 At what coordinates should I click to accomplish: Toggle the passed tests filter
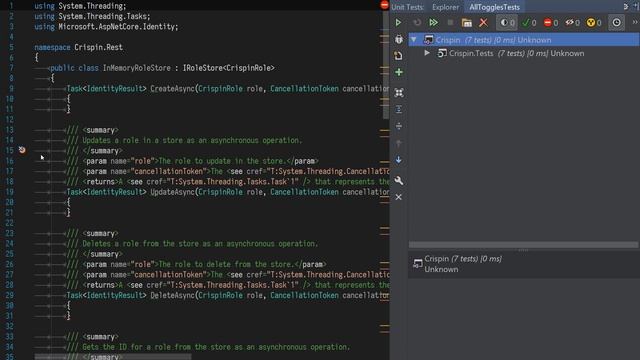tap(529, 23)
